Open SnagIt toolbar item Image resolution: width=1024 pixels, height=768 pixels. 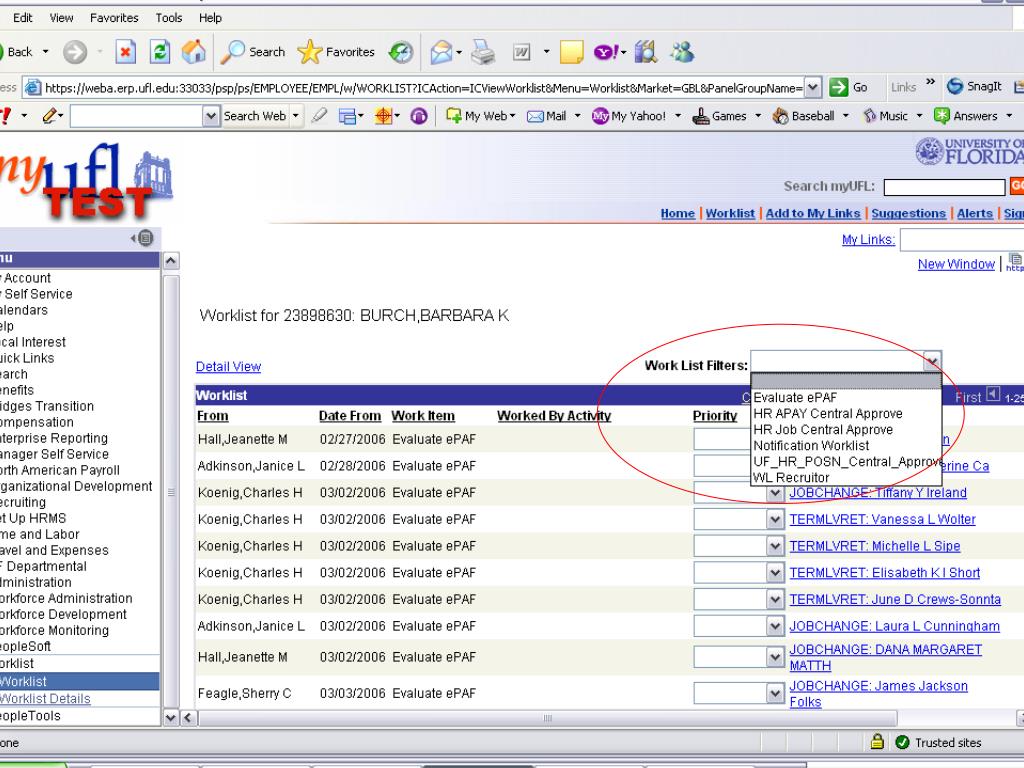coord(974,86)
